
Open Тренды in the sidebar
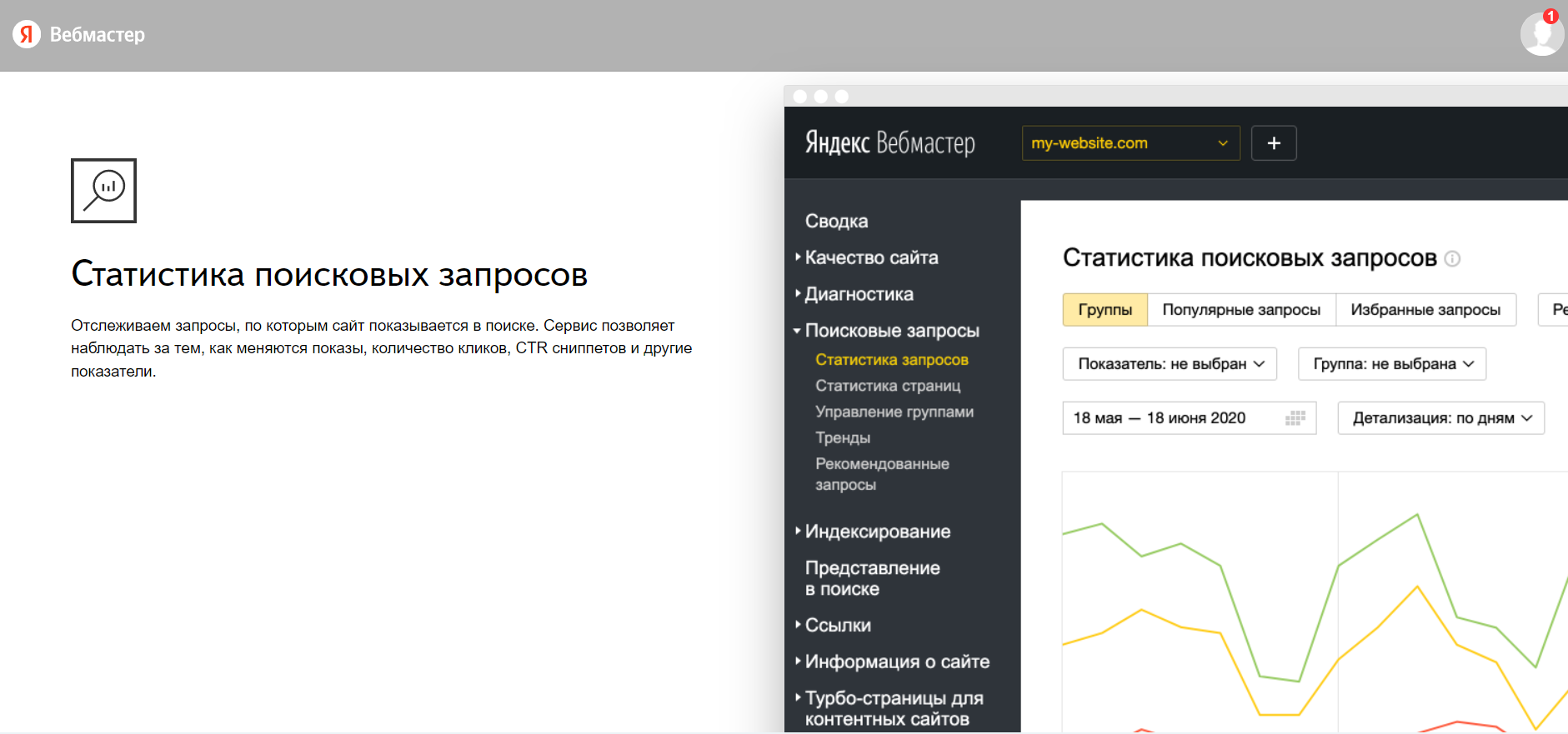point(843,437)
